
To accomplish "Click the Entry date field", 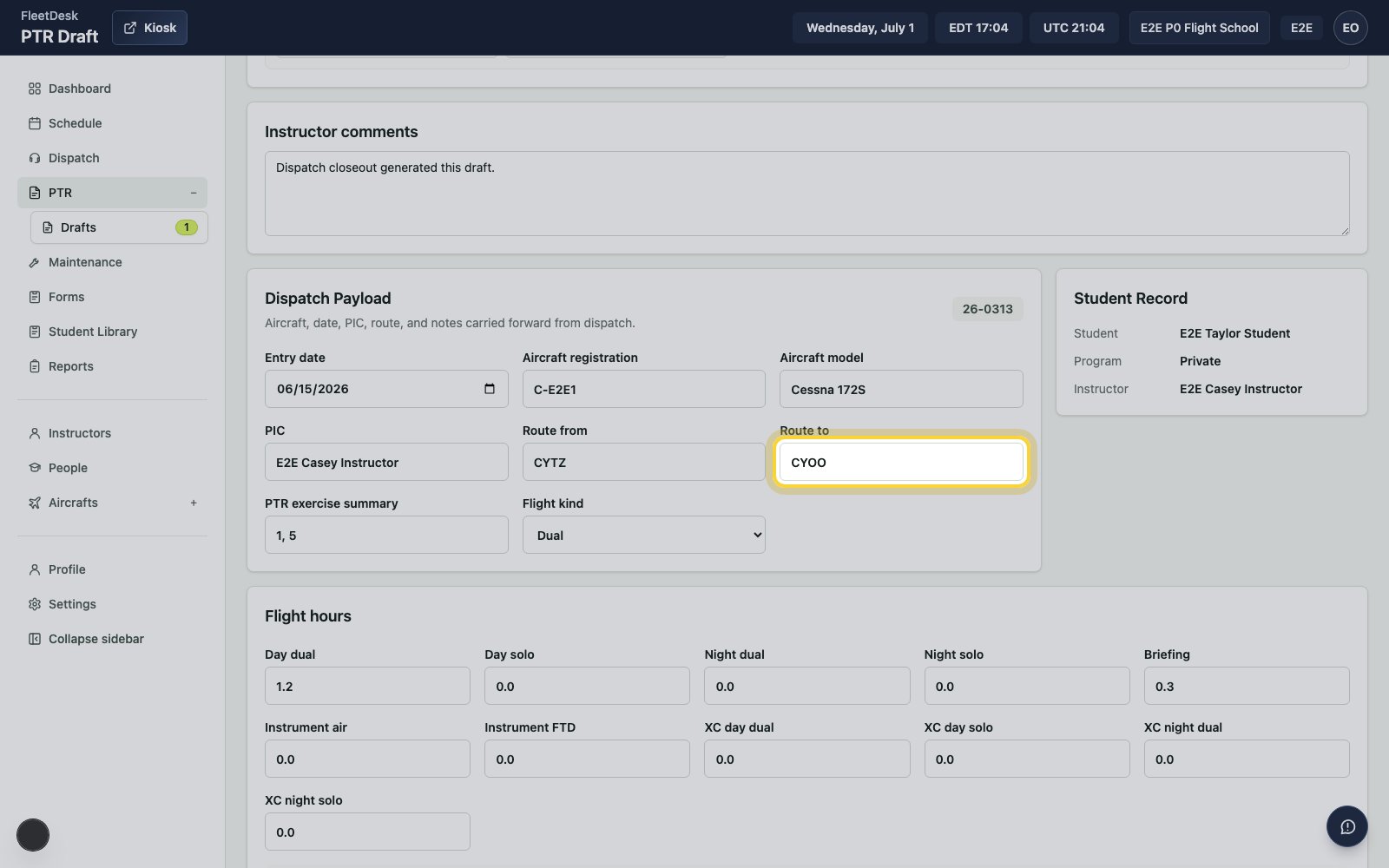I will click(x=386, y=389).
